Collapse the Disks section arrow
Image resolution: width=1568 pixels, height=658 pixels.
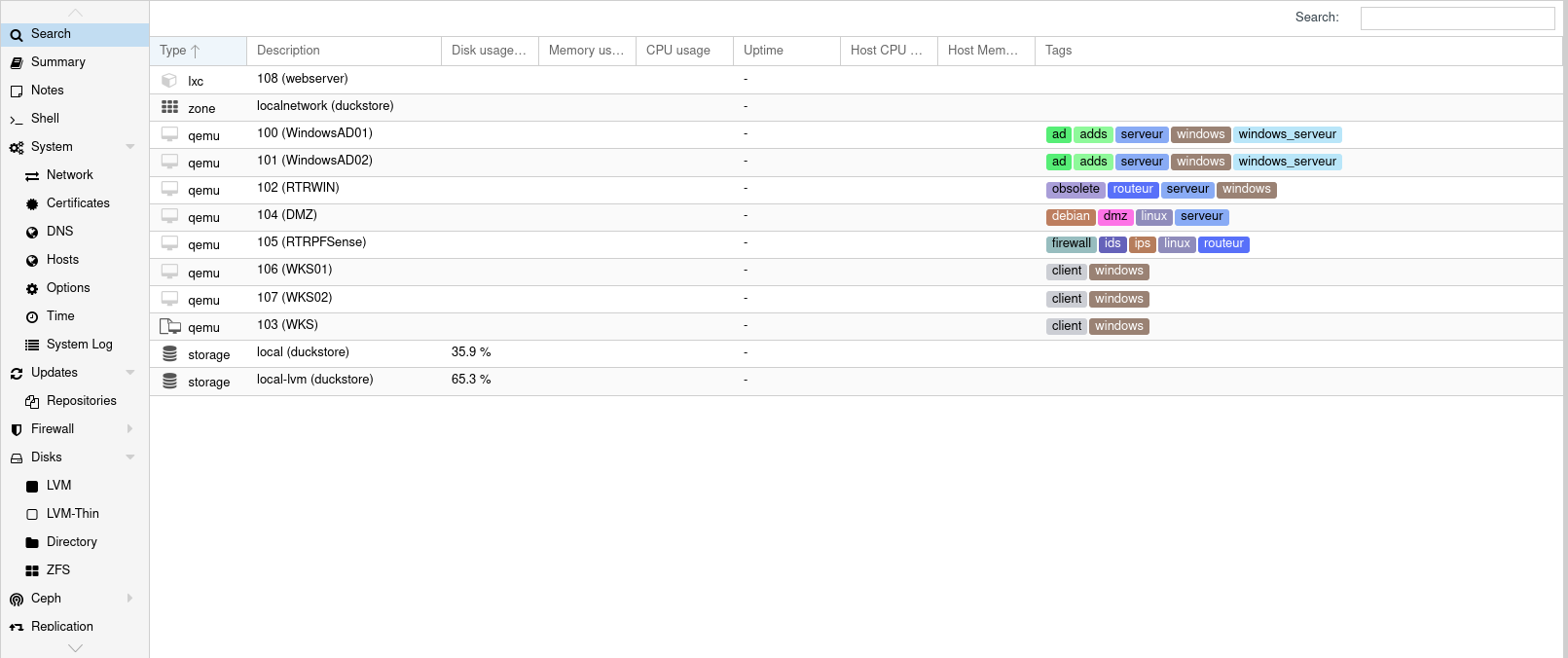point(130,457)
